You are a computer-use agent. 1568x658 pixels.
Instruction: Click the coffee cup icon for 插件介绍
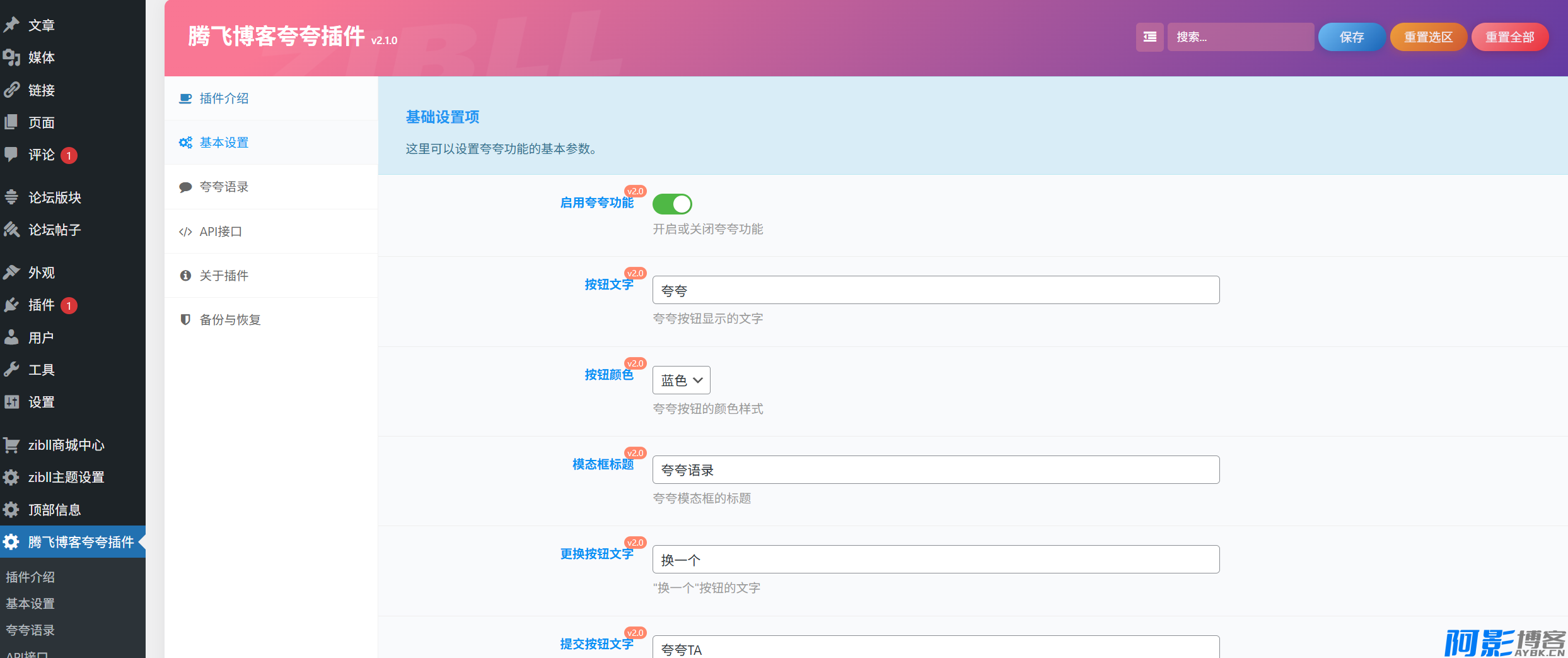coord(185,98)
